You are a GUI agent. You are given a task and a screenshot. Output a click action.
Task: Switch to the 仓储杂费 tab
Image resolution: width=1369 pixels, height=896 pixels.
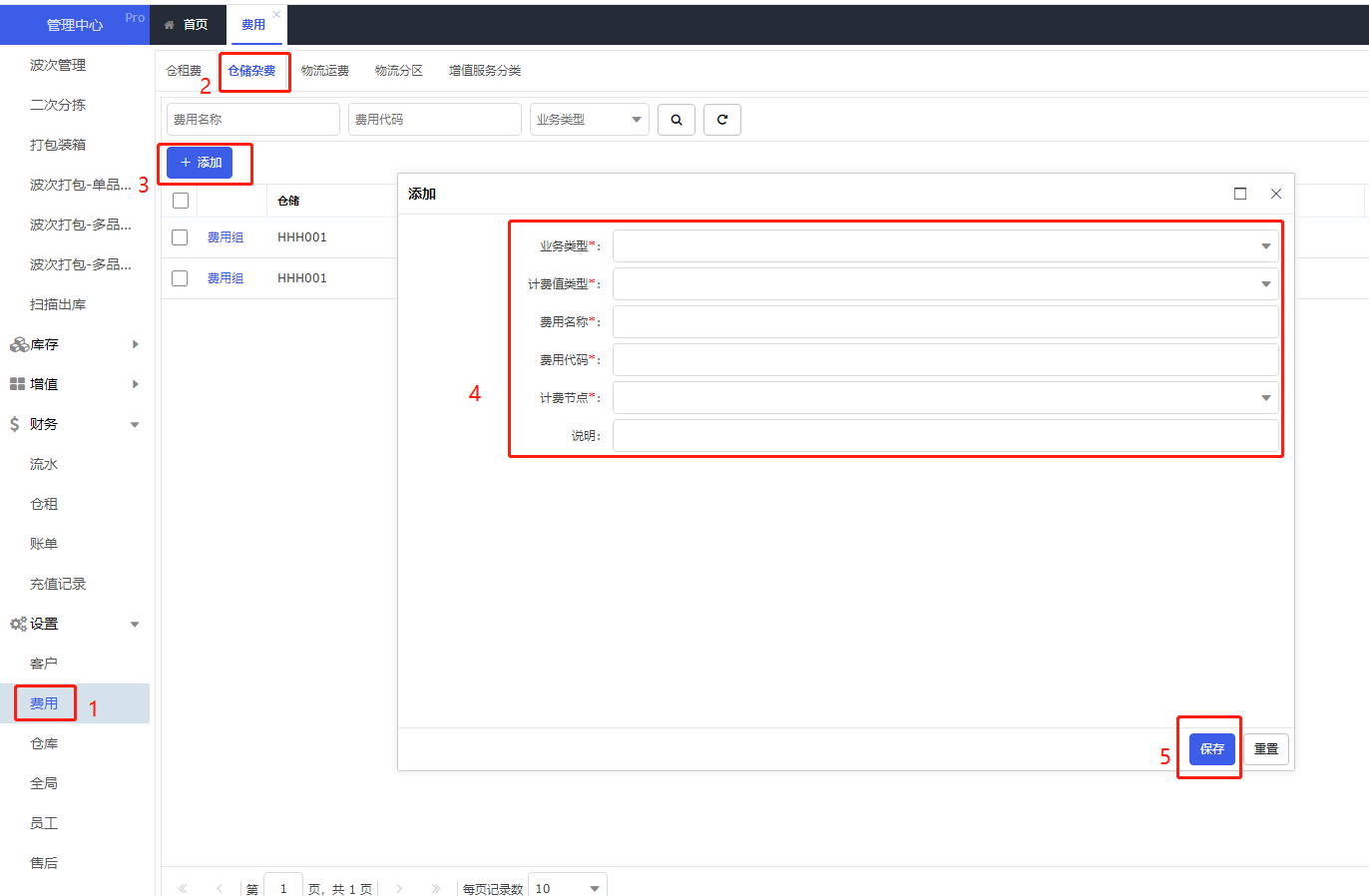click(x=251, y=71)
